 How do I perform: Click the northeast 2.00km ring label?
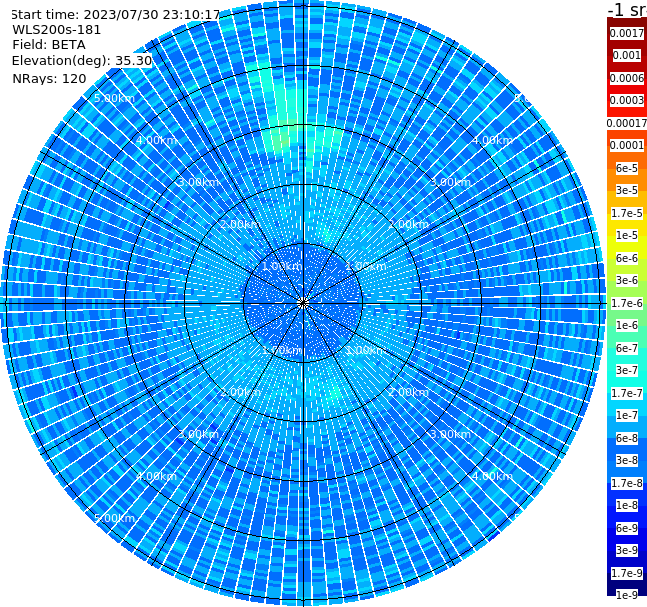pos(409,224)
